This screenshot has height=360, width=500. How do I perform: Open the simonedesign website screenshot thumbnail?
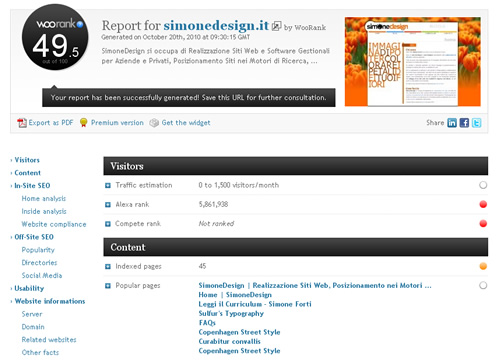coord(413,62)
